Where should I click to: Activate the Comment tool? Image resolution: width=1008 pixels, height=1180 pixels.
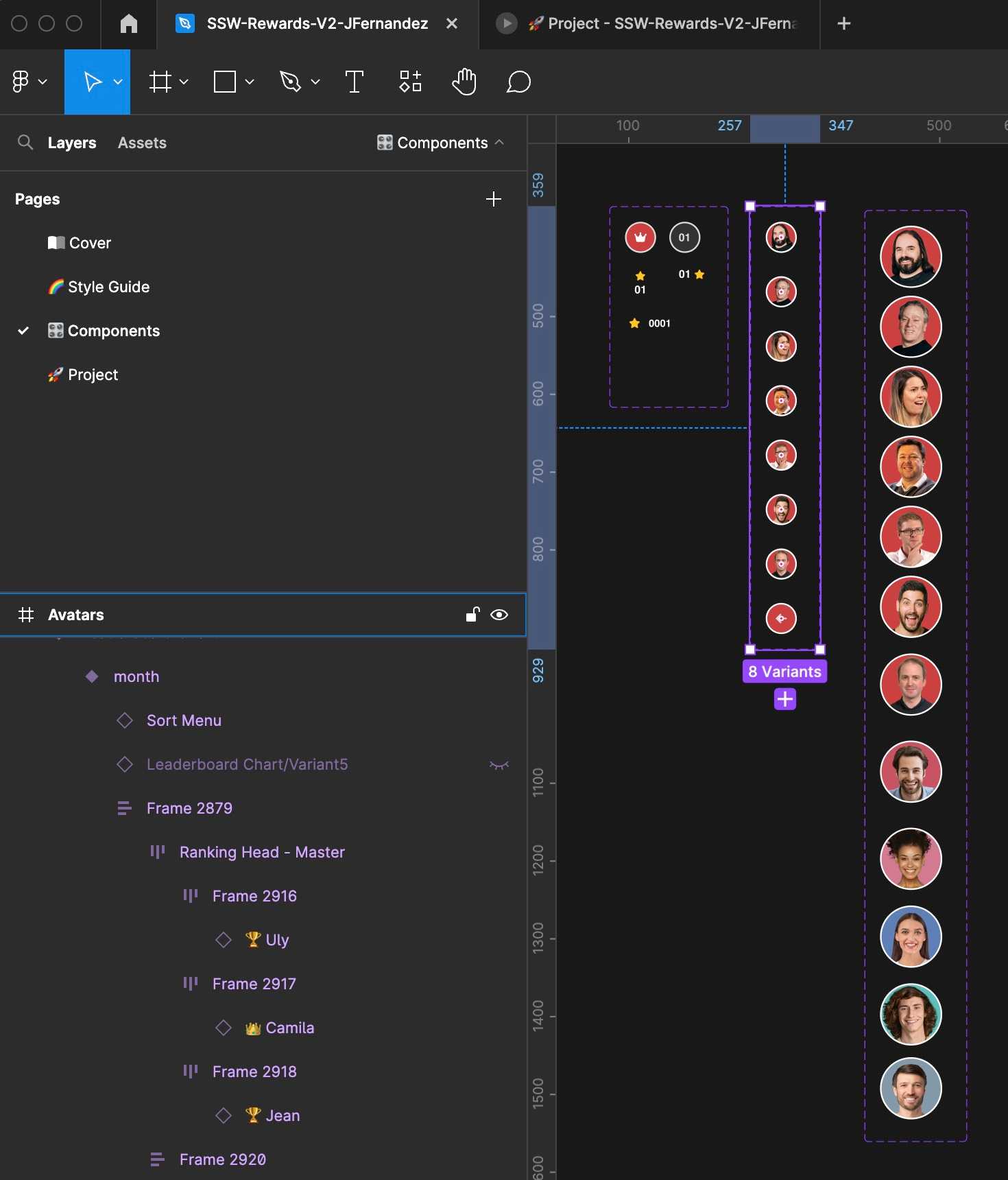coord(518,82)
